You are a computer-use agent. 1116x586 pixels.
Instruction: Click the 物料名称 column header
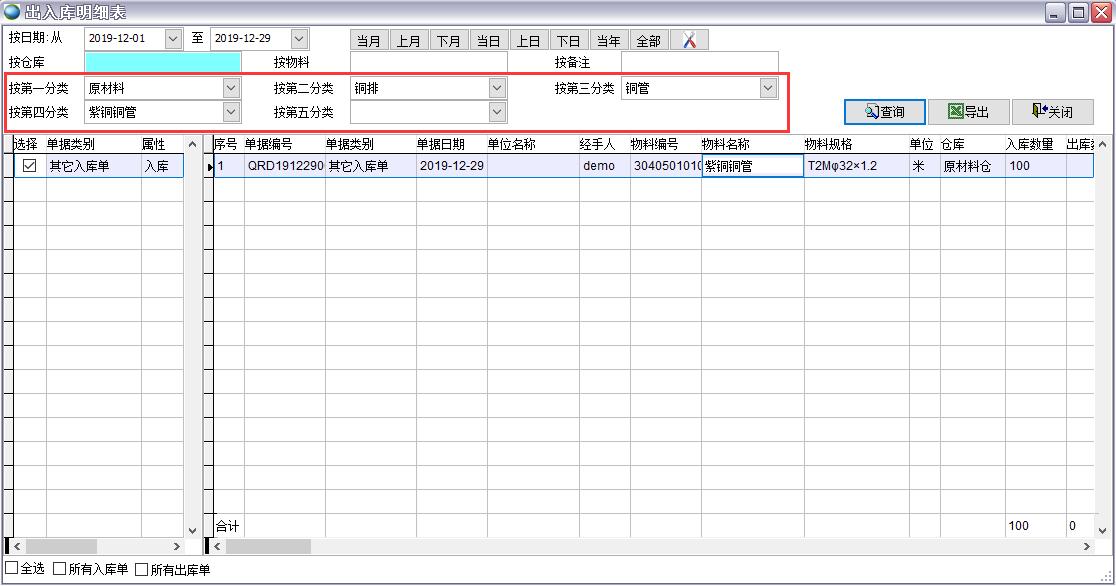tap(726, 144)
